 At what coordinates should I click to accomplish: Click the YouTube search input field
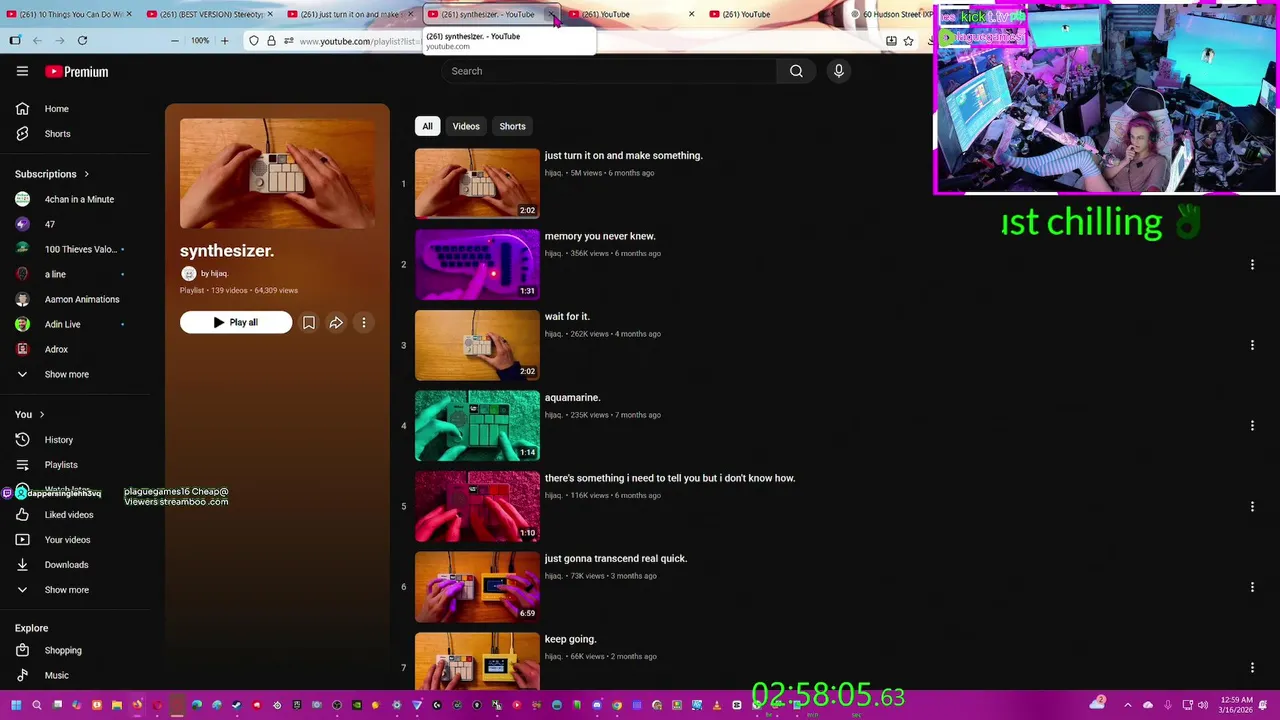608,71
